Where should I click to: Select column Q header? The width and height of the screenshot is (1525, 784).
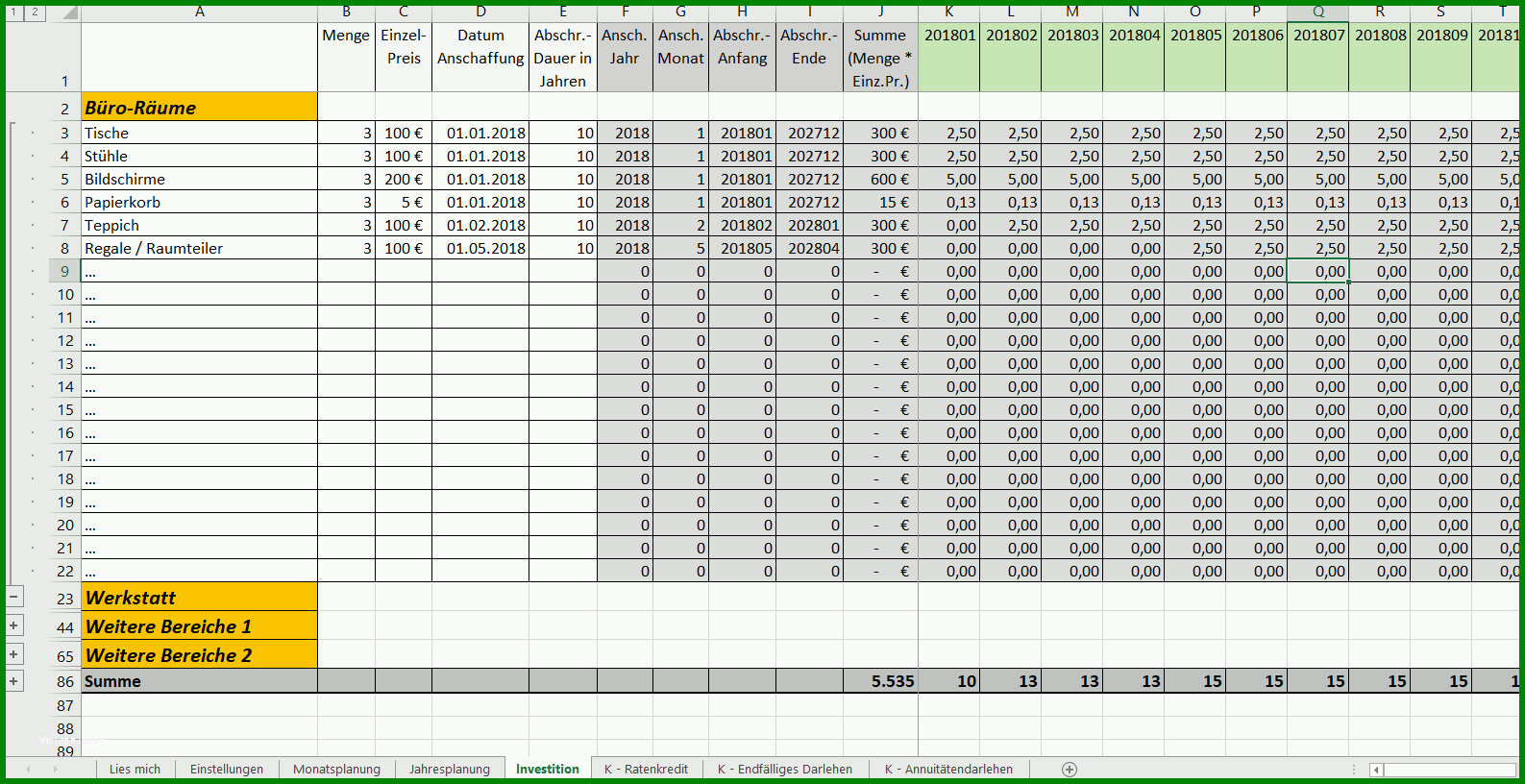[x=1318, y=12]
